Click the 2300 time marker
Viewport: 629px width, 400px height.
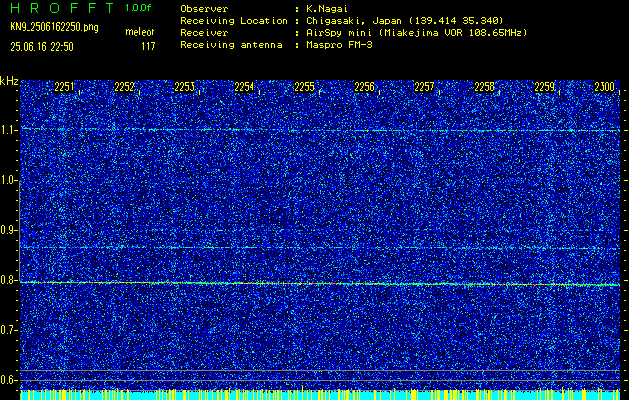(x=605, y=87)
